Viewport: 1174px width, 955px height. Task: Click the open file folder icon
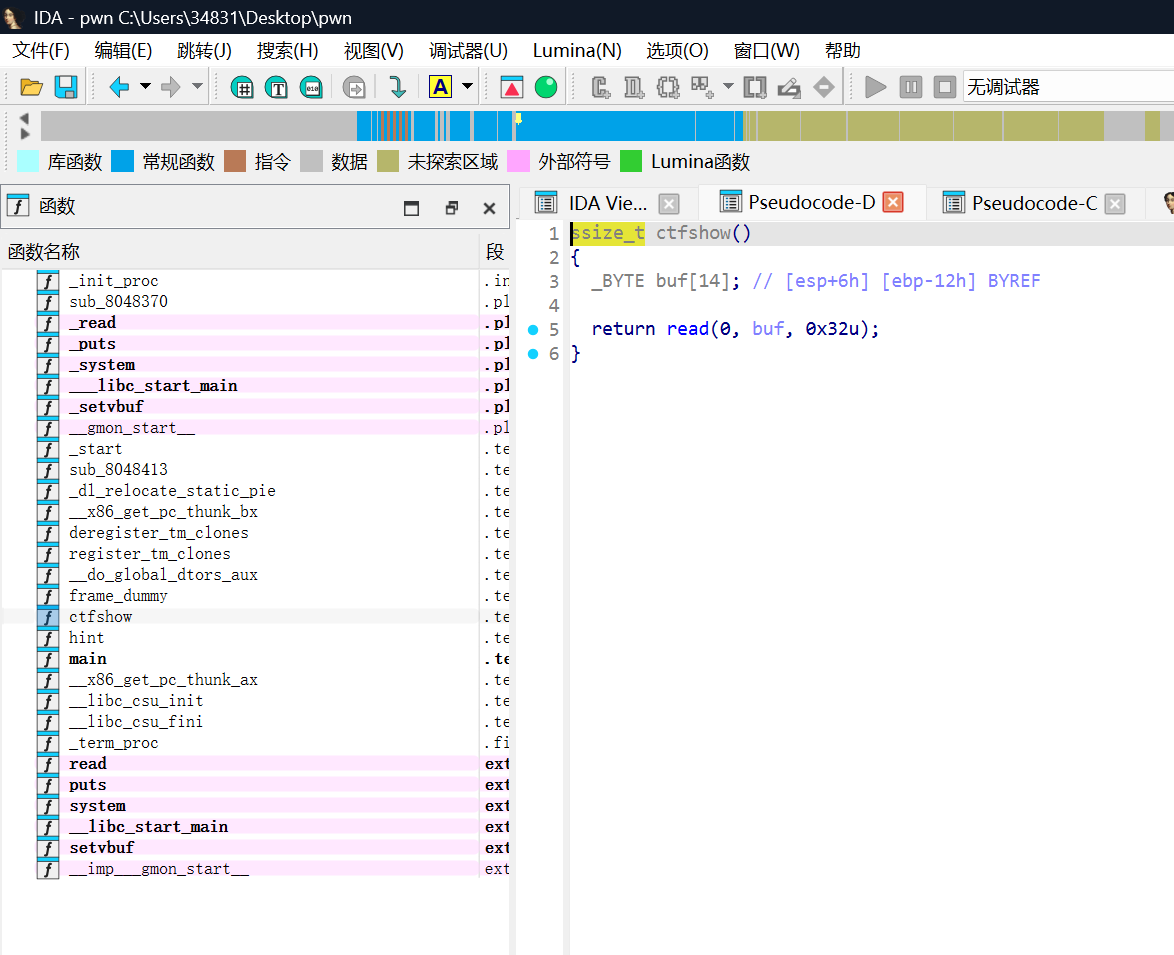pos(31,87)
